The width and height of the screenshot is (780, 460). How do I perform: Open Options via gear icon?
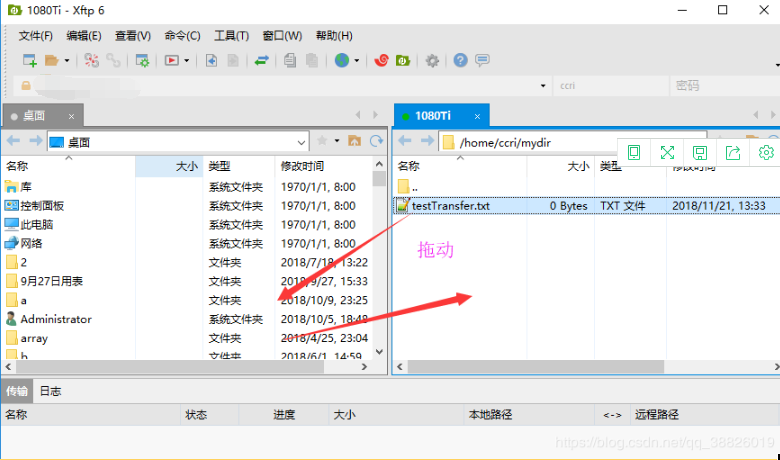click(x=432, y=61)
